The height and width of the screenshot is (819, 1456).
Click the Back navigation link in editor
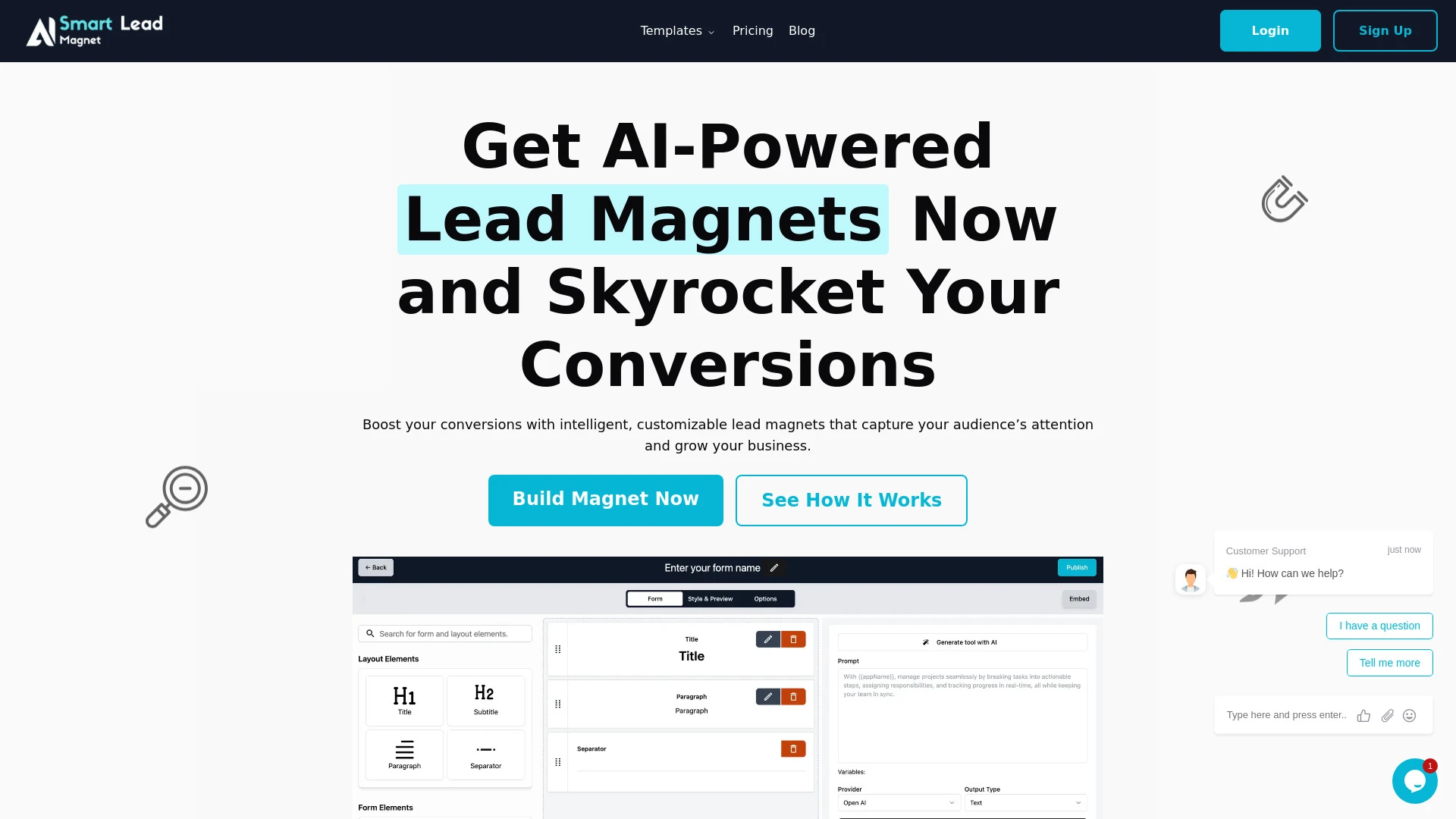pos(376,567)
